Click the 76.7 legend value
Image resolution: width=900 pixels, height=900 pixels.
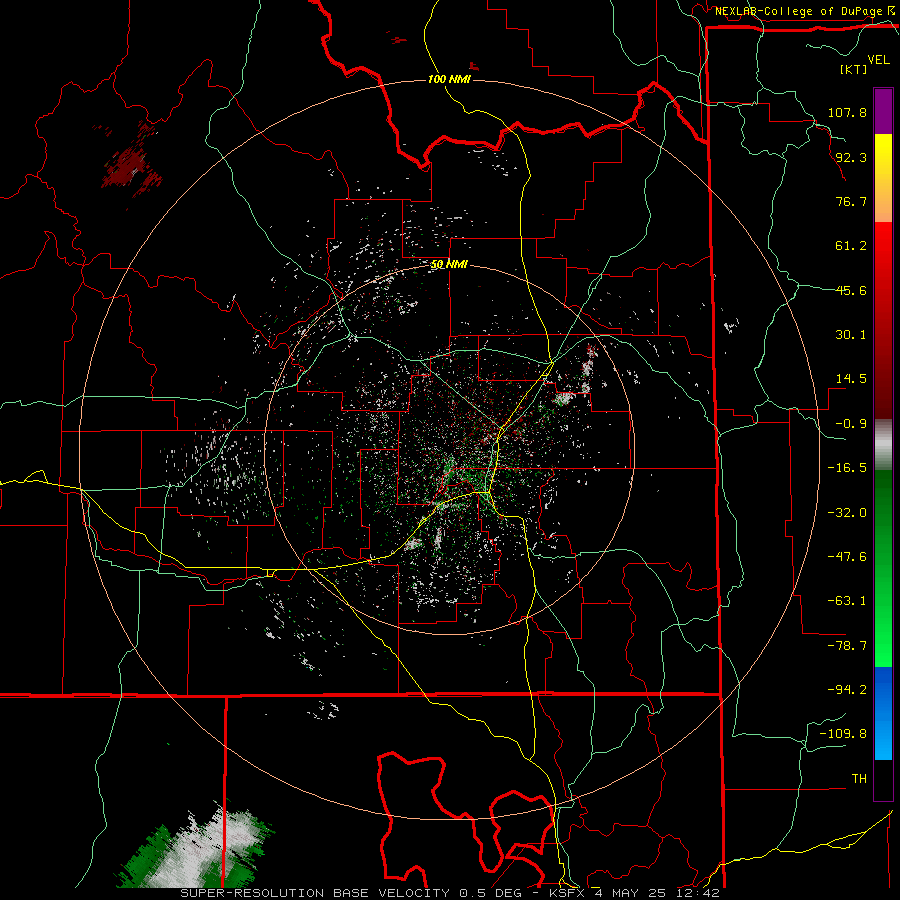coord(851,201)
